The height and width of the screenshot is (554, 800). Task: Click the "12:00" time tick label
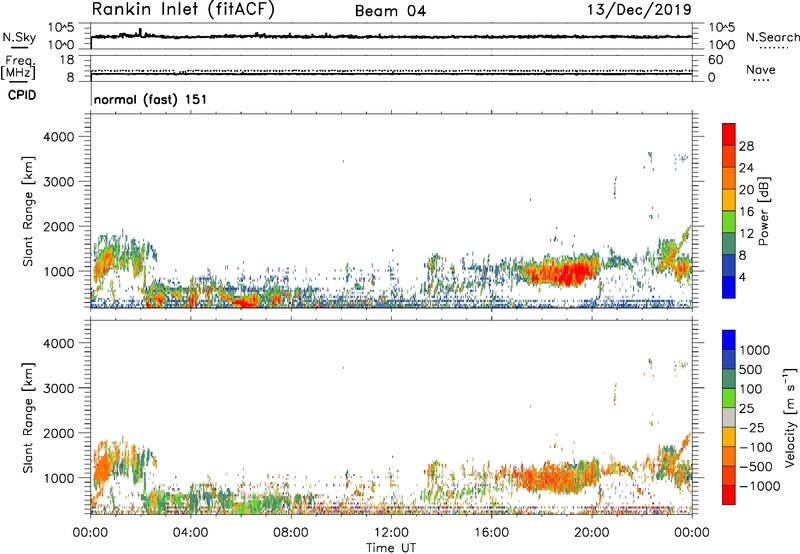point(391,533)
